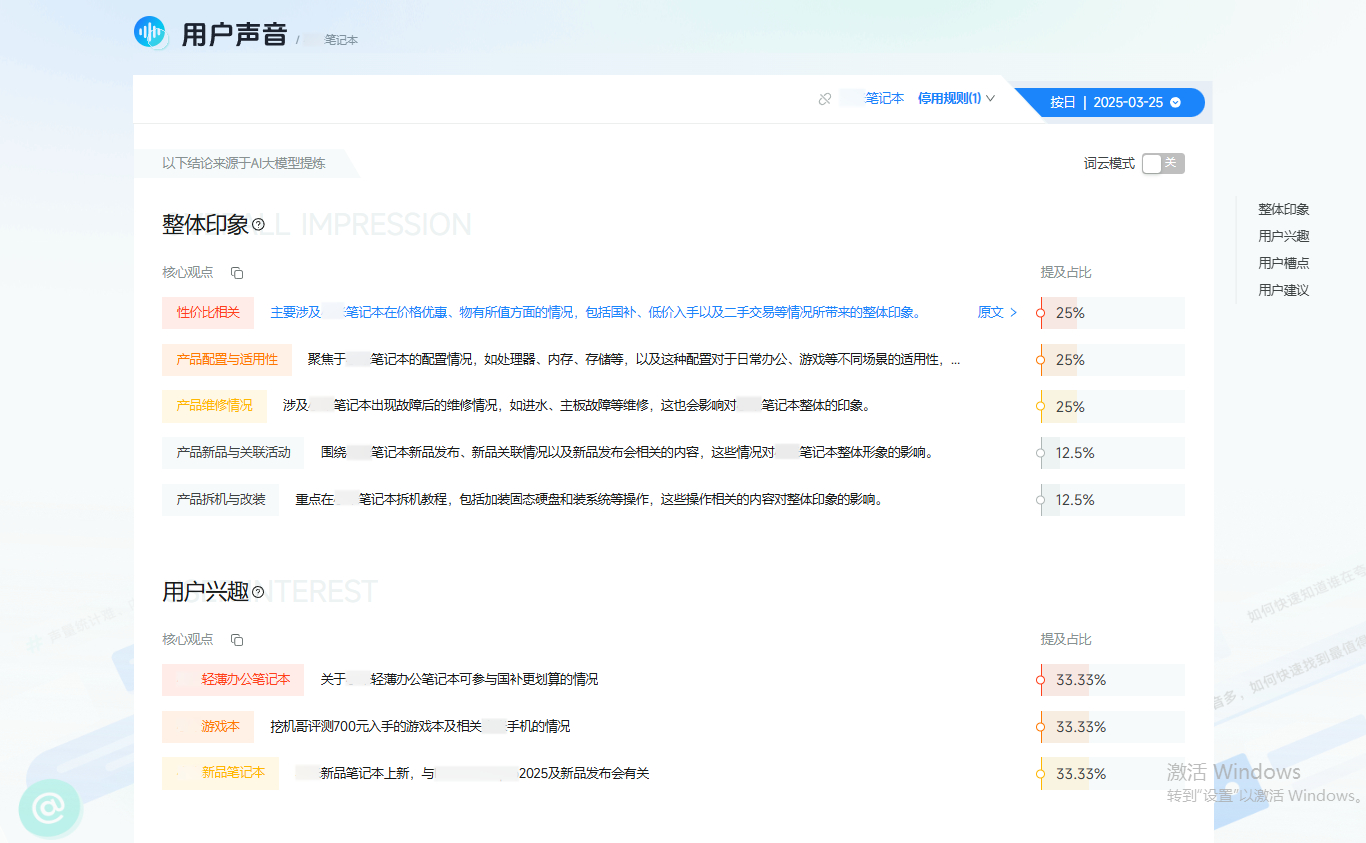Jump to 用户兴趣 in side navigation
This screenshot has height=843, width=1366.
[x=1283, y=237]
